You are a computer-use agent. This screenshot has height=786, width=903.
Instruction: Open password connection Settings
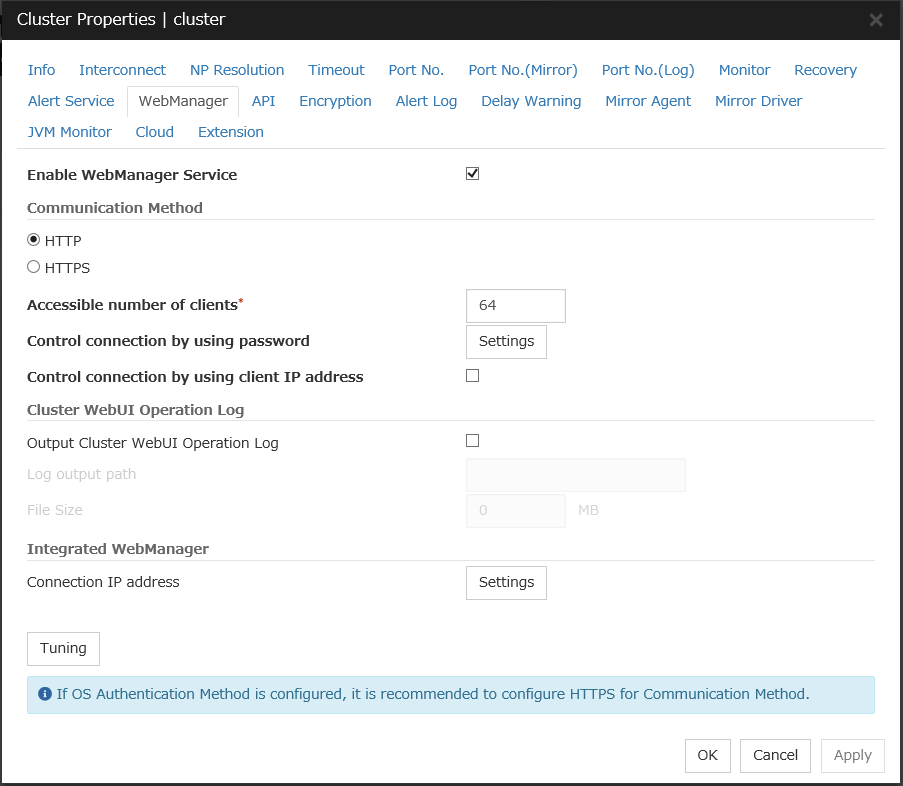point(506,341)
